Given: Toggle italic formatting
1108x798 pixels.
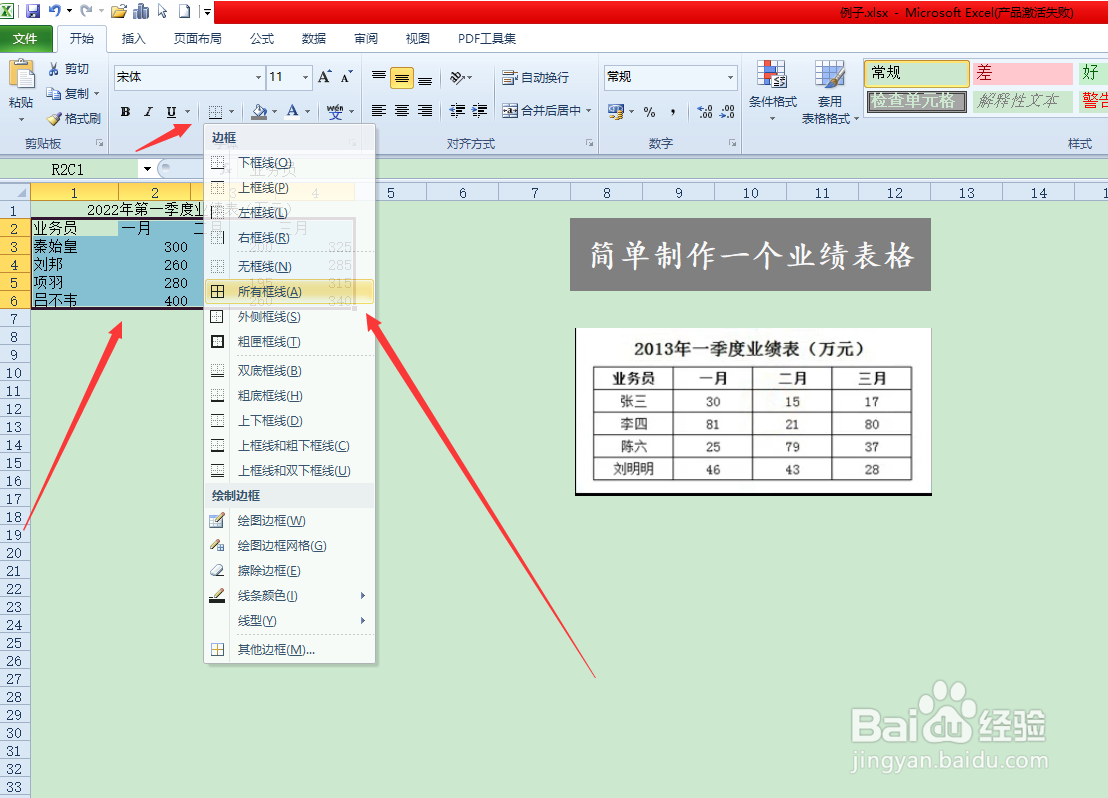Looking at the screenshot, I should (148, 112).
